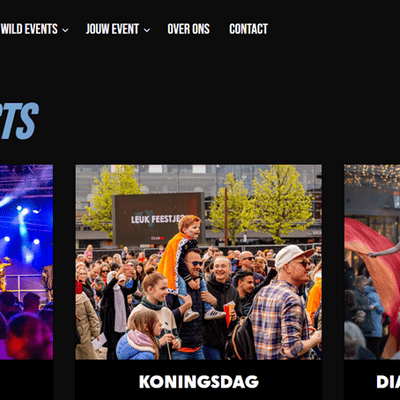Click the KONINGSDAG card title
The image size is (400, 400).
click(199, 382)
